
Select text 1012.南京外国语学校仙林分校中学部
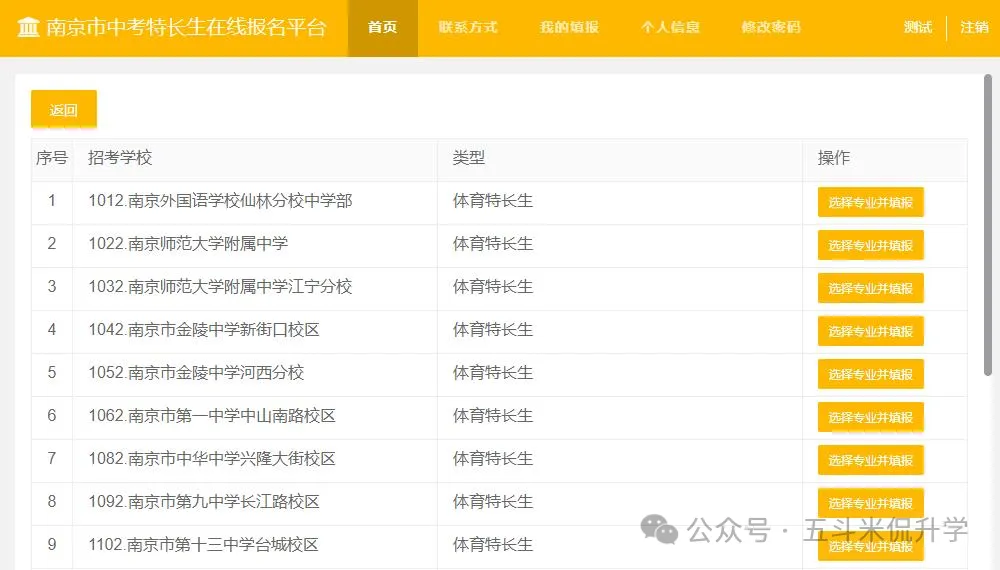(220, 201)
